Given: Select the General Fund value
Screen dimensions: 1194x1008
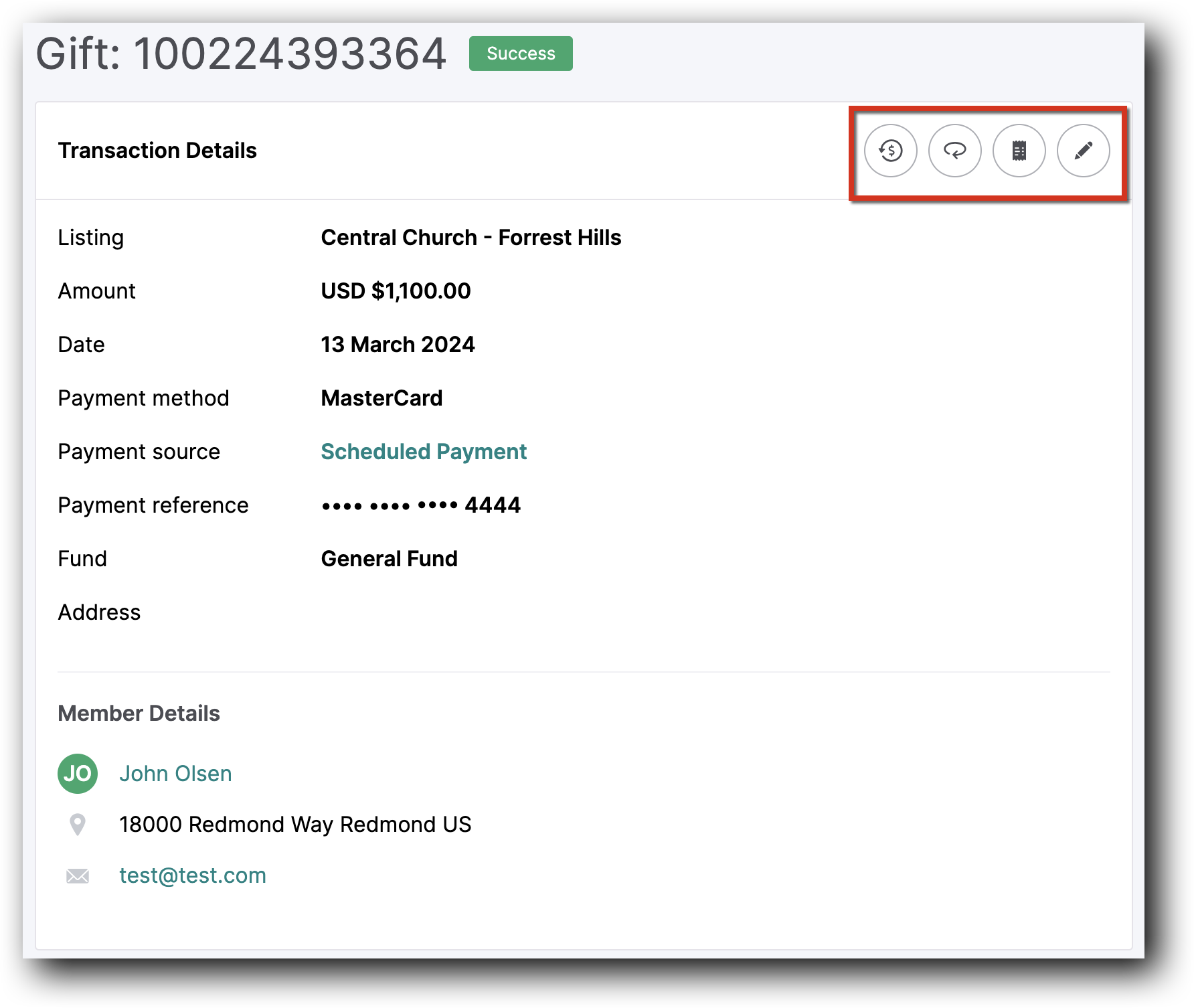Looking at the screenshot, I should [389, 558].
